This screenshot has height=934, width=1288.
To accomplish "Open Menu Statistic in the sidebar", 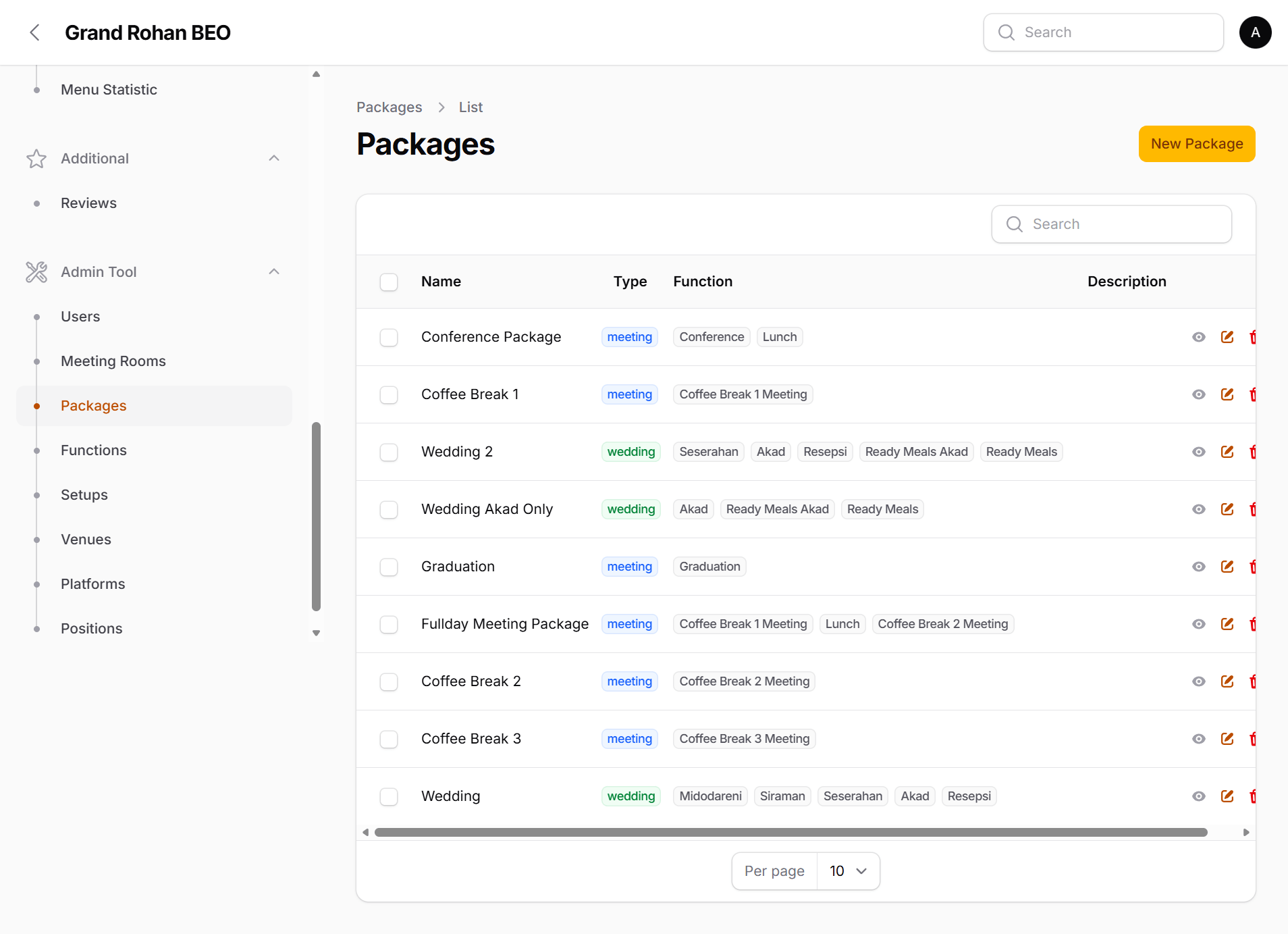I will tap(109, 90).
